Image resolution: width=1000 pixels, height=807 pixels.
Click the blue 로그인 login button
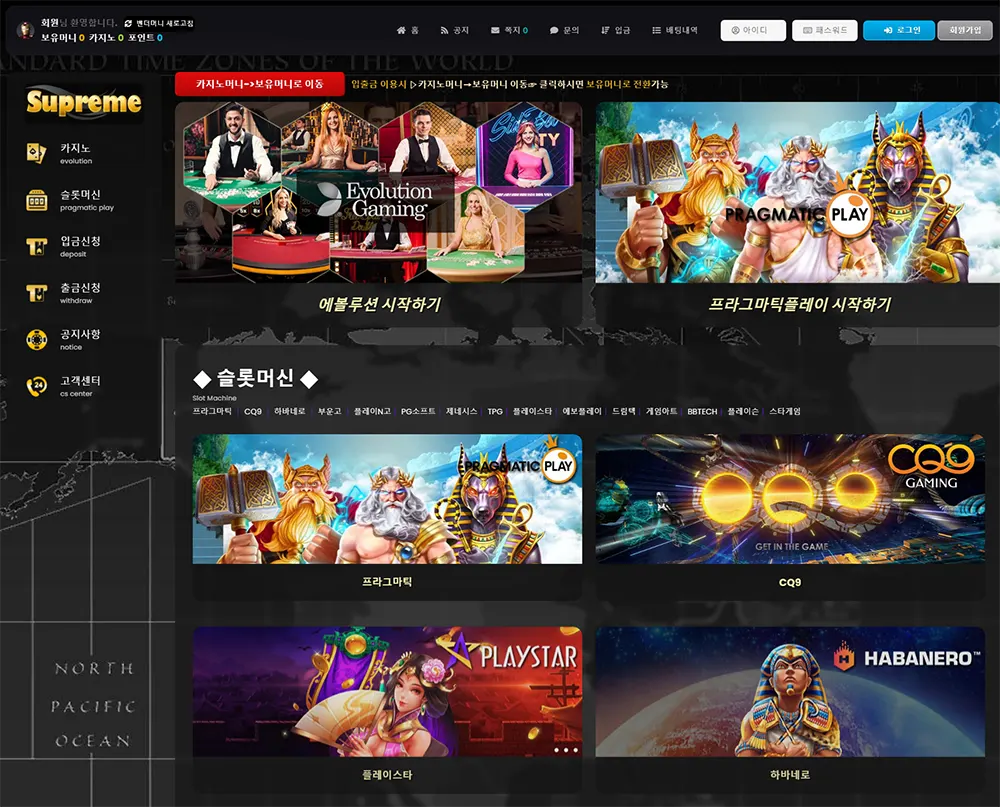pos(899,30)
